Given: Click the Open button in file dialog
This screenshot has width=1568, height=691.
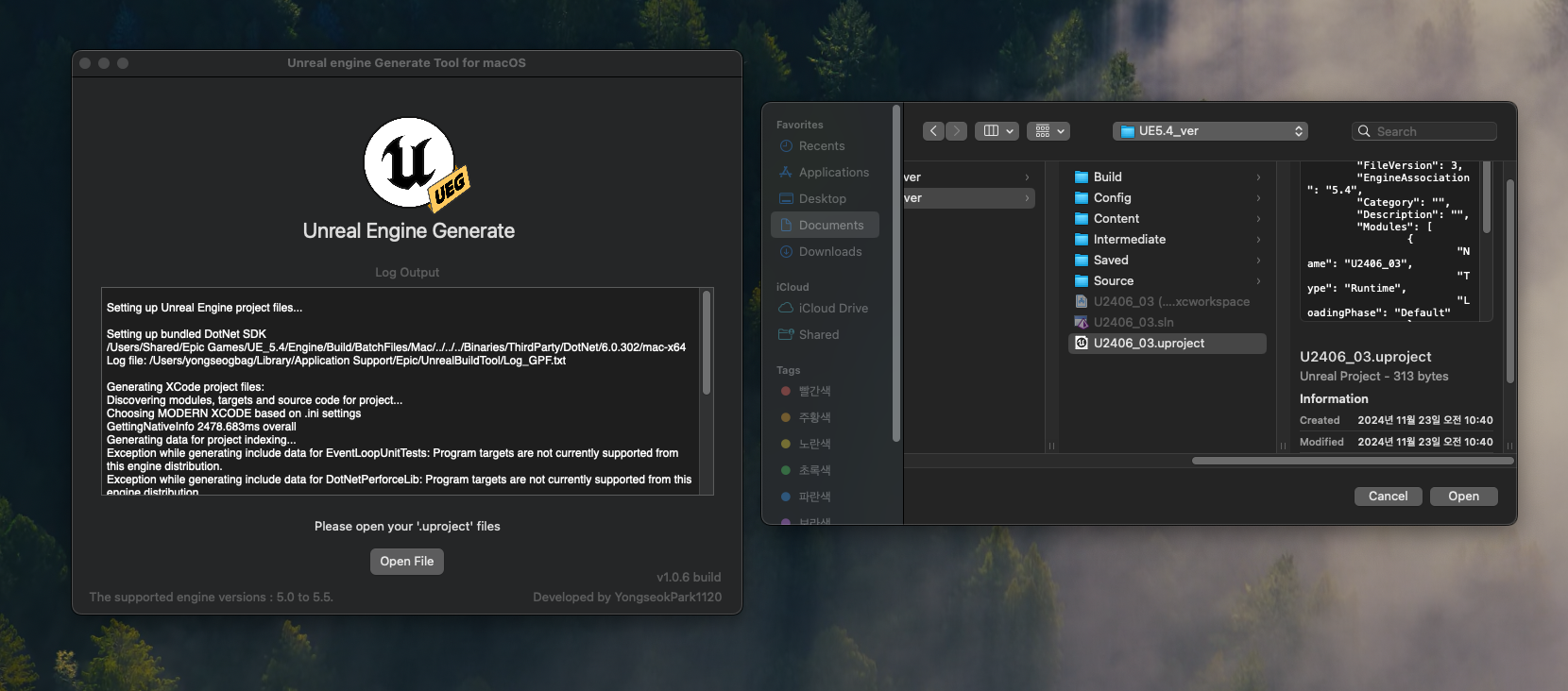Looking at the screenshot, I should [1464, 497].
